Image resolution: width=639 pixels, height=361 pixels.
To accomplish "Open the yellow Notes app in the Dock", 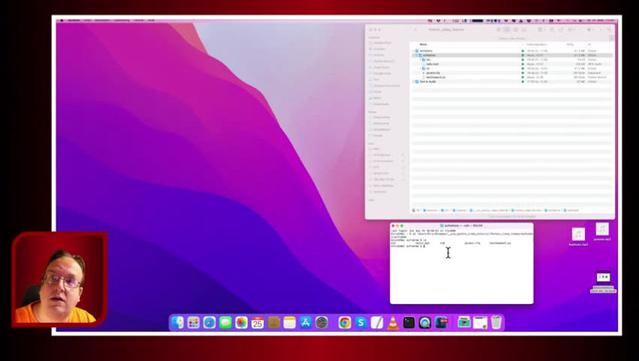I will 289,323.
